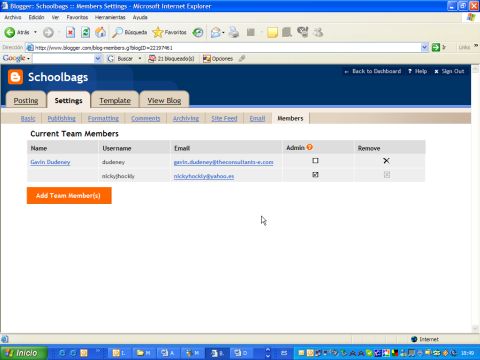Click the Internet zone status icon
The height and width of the screenshot is (360, 480).
(x=414, y=339)
